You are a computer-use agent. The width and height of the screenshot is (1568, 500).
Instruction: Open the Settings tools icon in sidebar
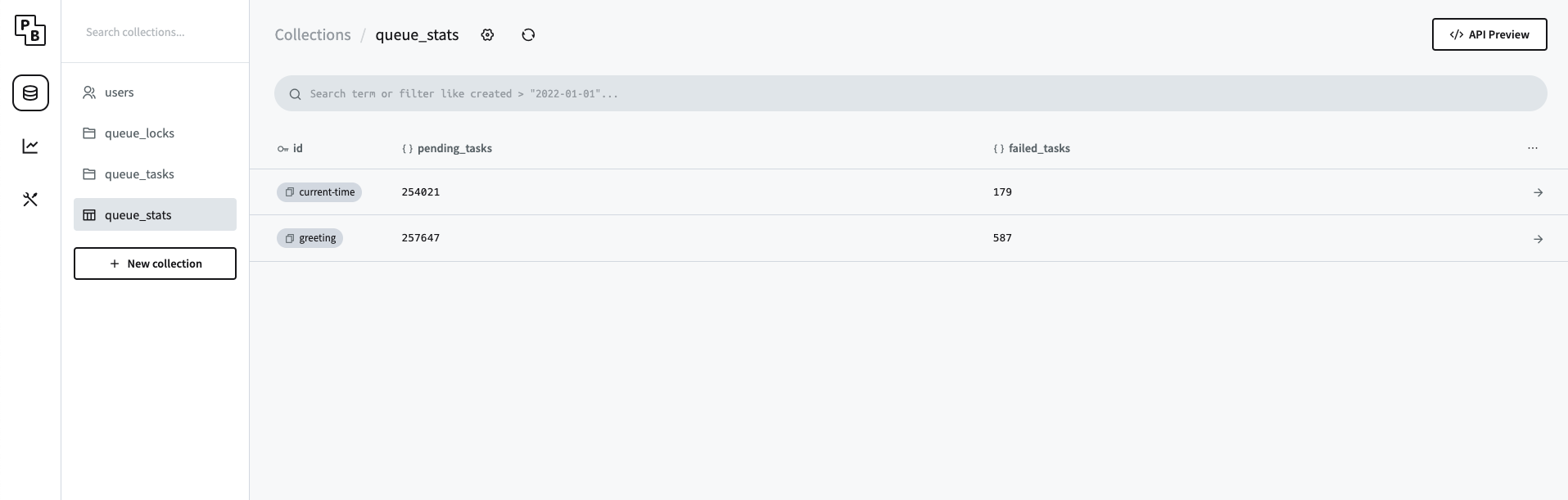(x=30, y=200)
